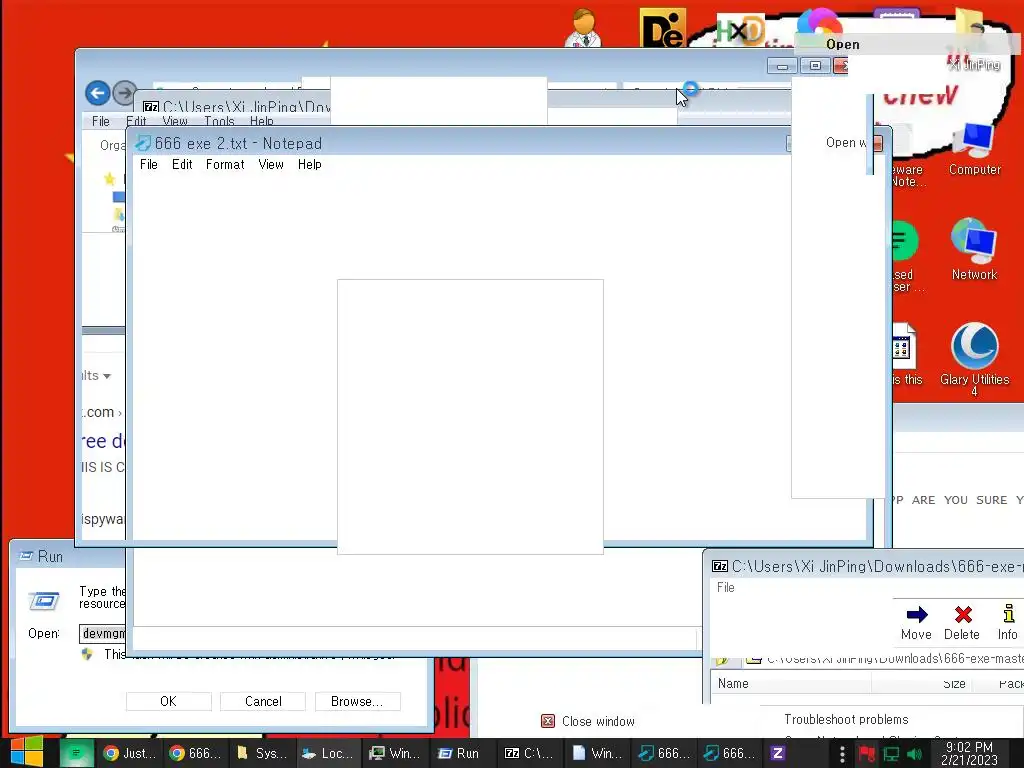Open Notepad's Format menu
Viewport: 1024px width, 768px height.
coord(225,165)
